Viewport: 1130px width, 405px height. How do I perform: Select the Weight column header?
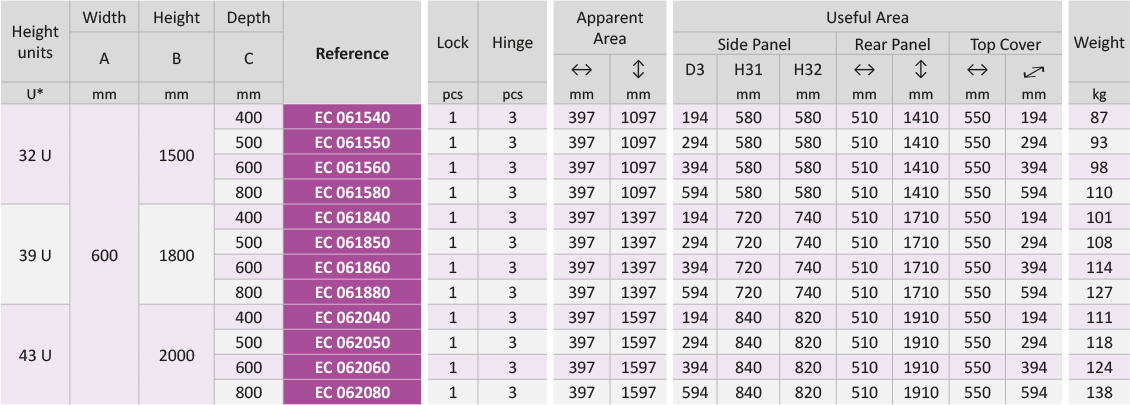click(x=1099, y=43)
